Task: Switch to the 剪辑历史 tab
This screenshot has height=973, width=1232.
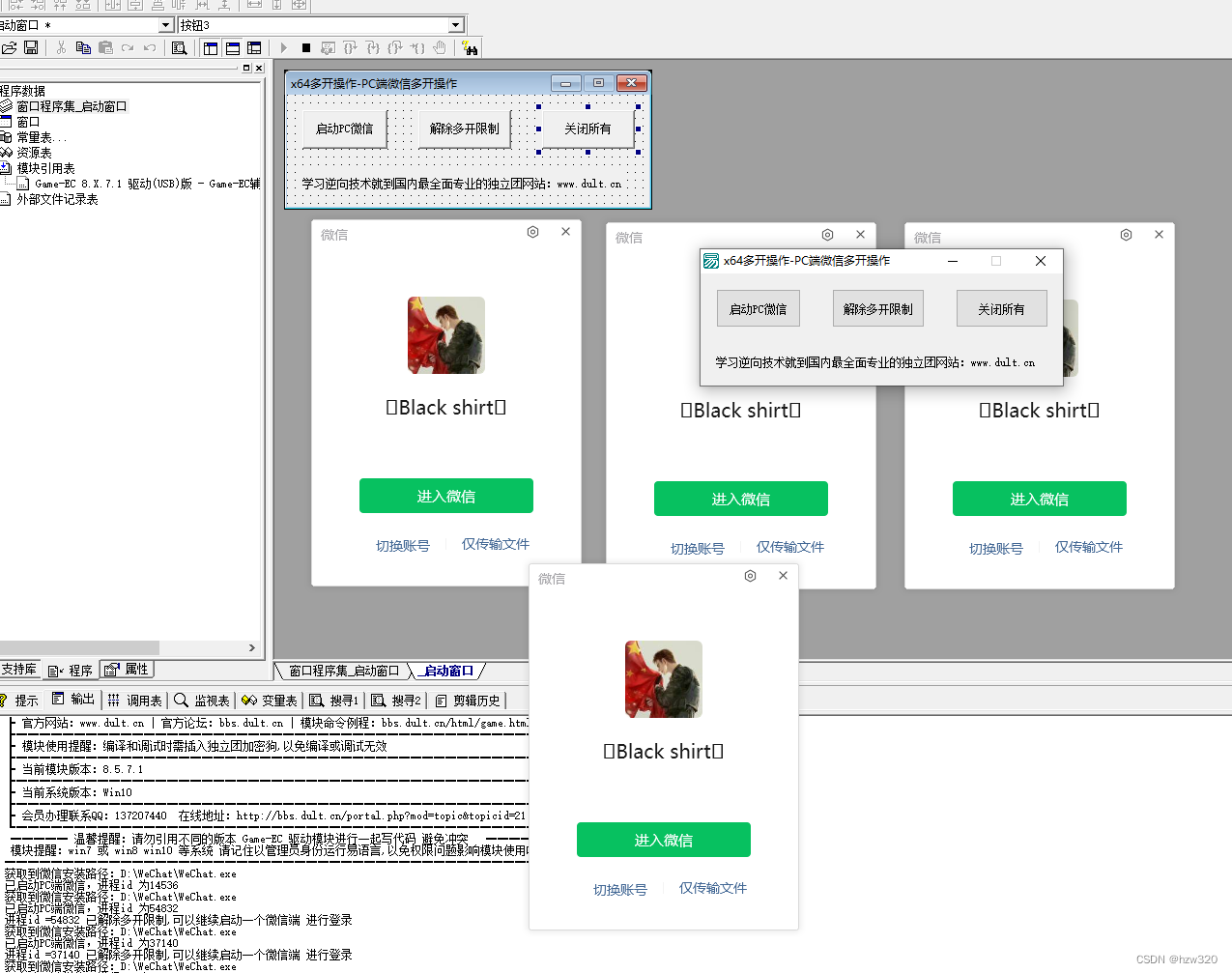Action: pyautogui.click(x=468, y=701)
